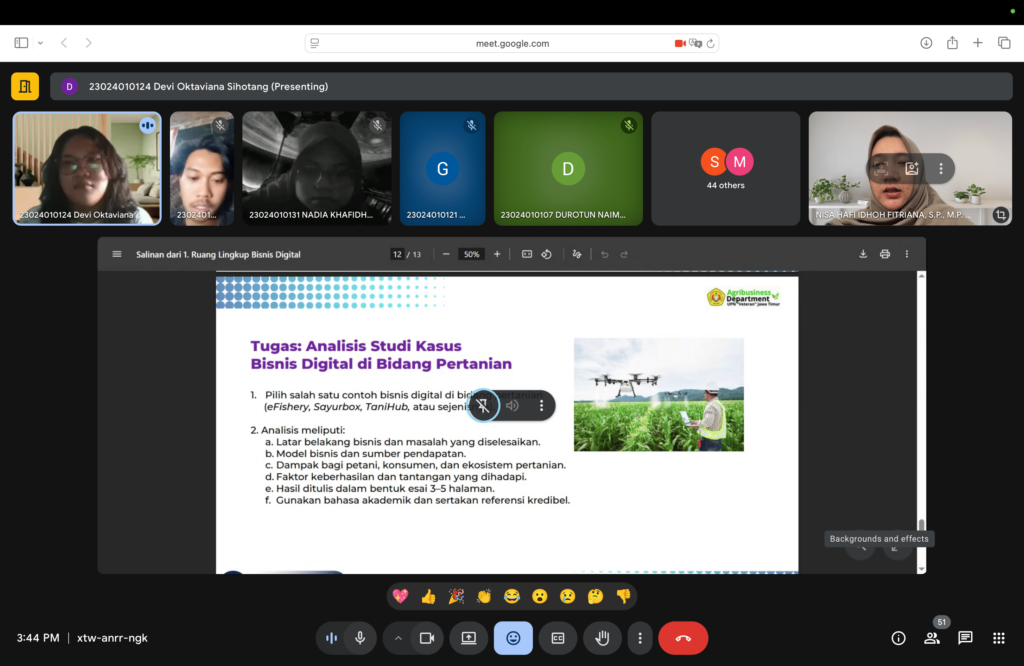
Task: Open meeting details info
Action: pos(899,638)
